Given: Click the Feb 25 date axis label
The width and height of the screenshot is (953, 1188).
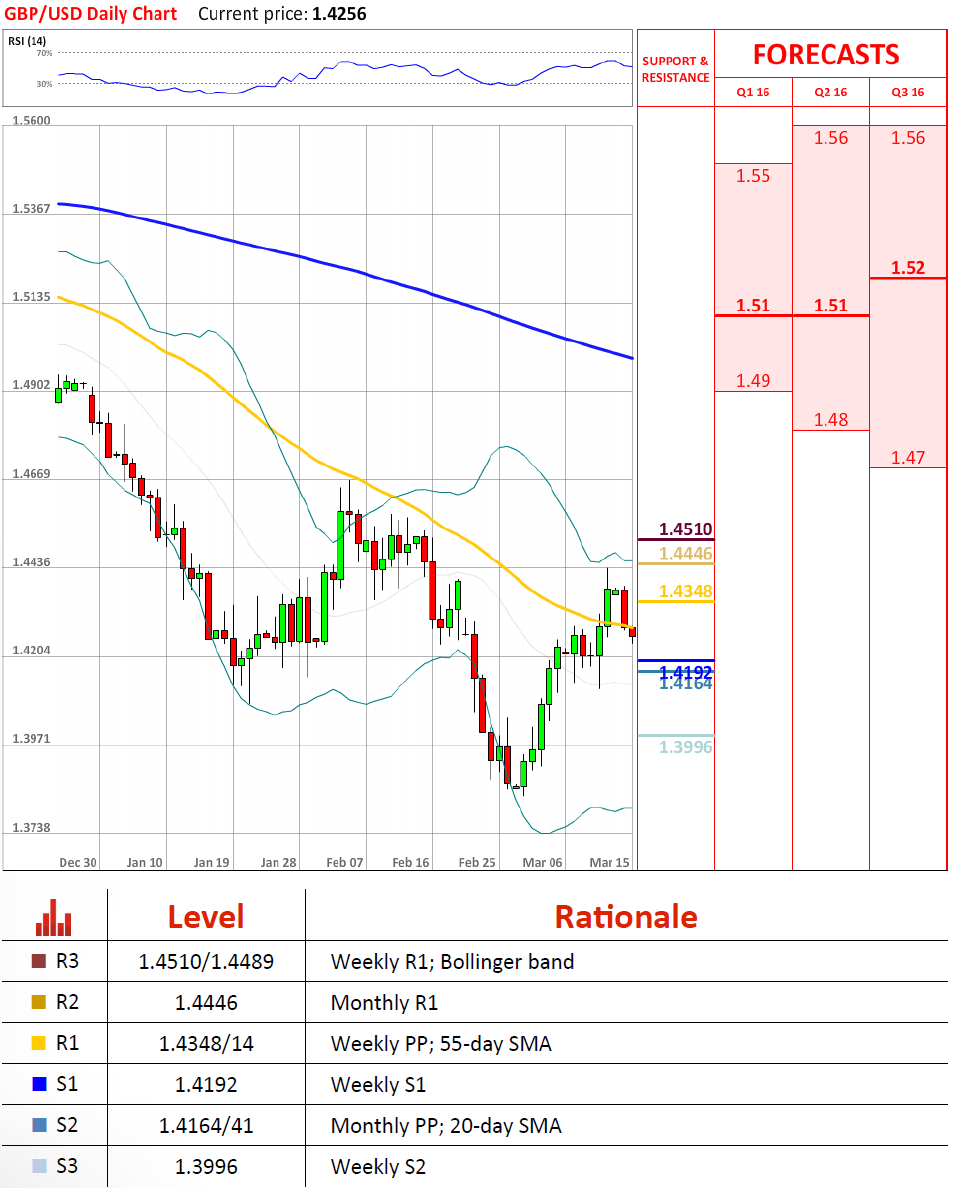Looking at the screenshot, I should tap(477, 862).
